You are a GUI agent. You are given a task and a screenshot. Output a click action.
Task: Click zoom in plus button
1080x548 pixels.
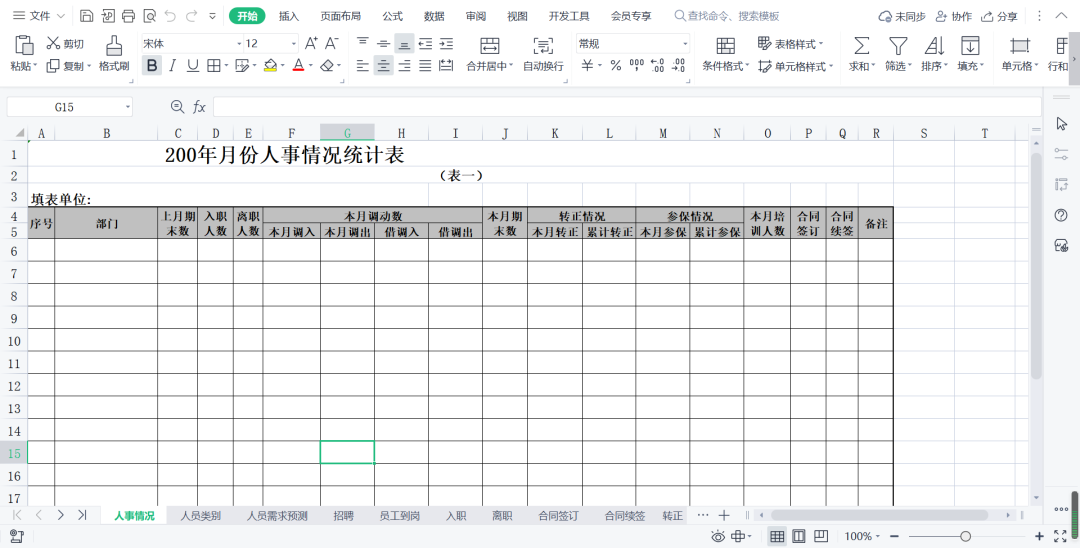coord(1039,536)
